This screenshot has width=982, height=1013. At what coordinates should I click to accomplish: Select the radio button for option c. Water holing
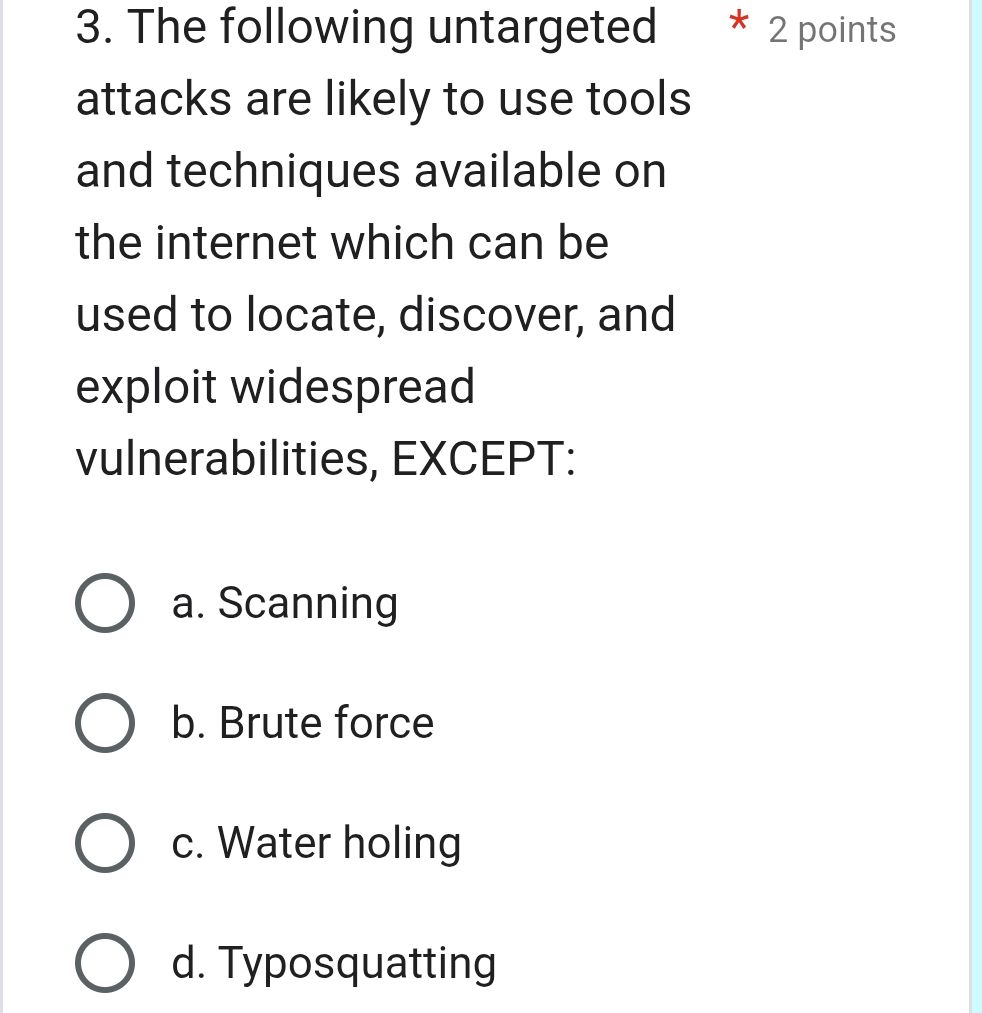[x=104, y=843]
